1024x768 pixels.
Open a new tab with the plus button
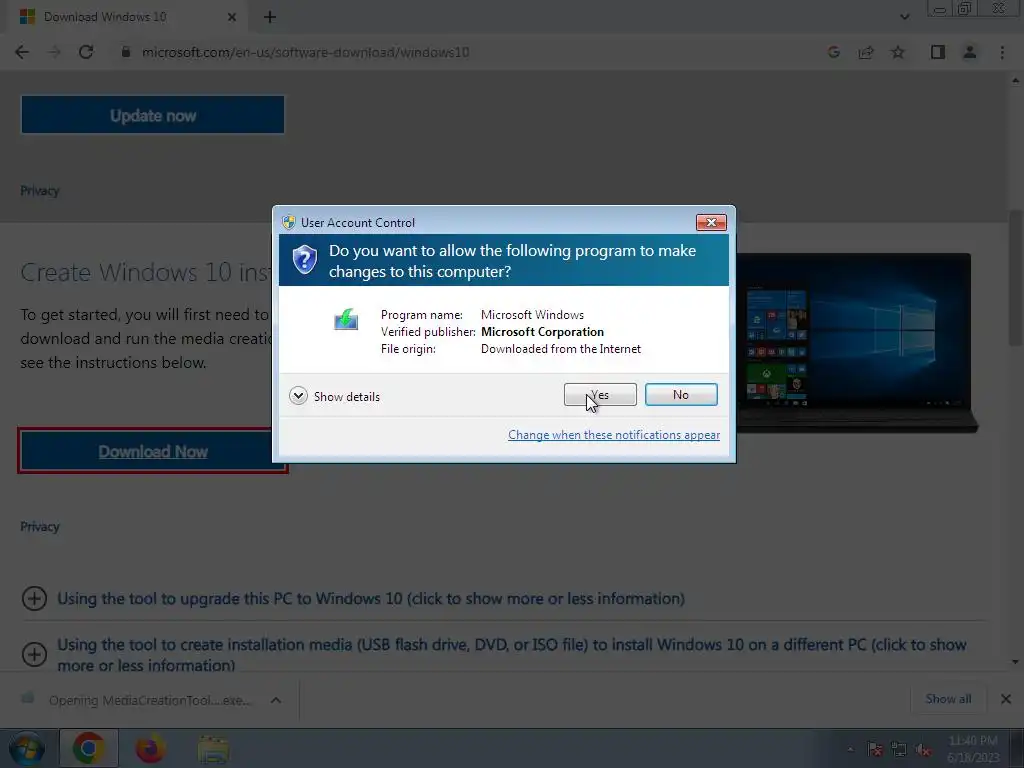(x=270, y=17)
